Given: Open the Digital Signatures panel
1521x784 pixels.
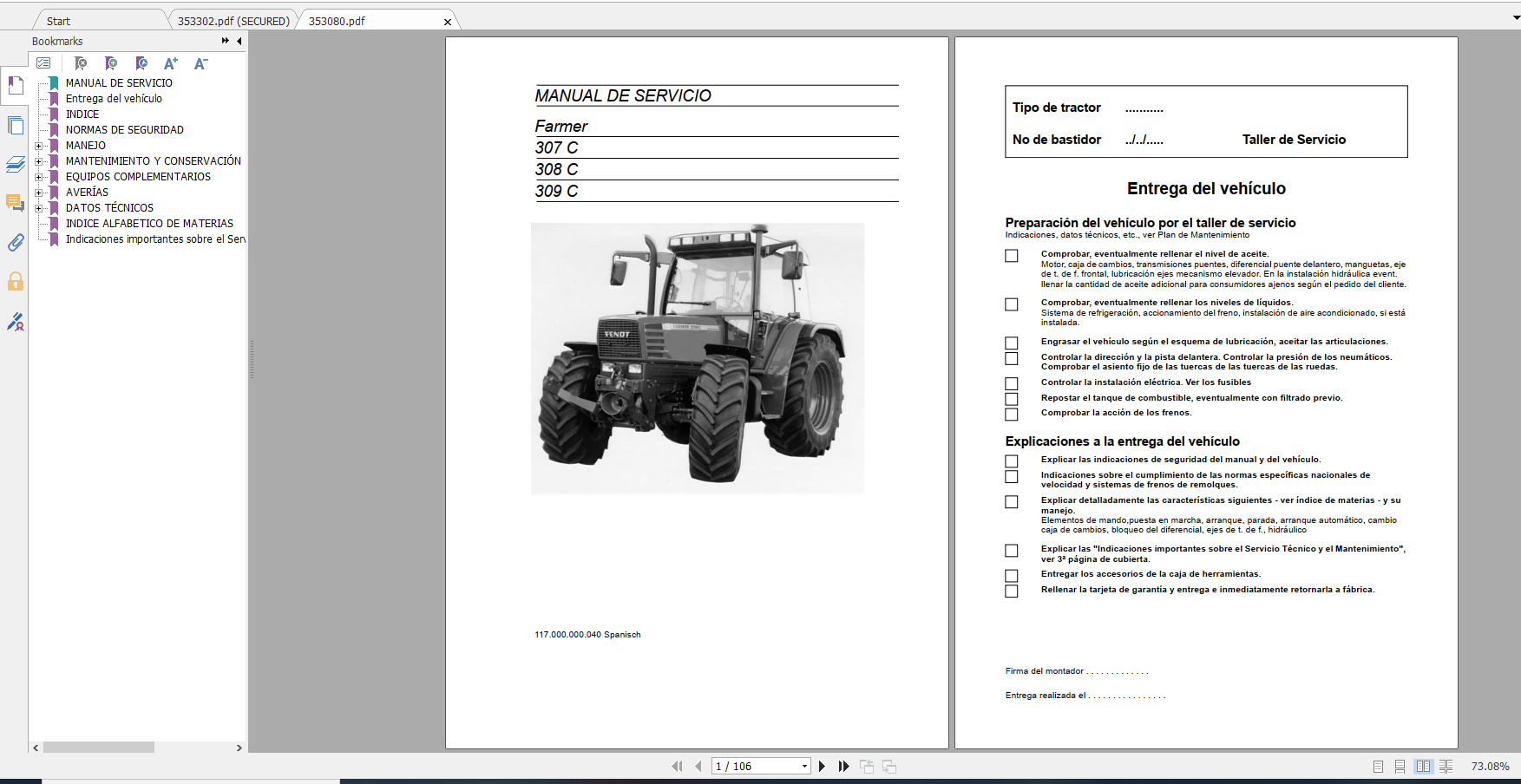Looking at the screenshot, I should 15,322.
